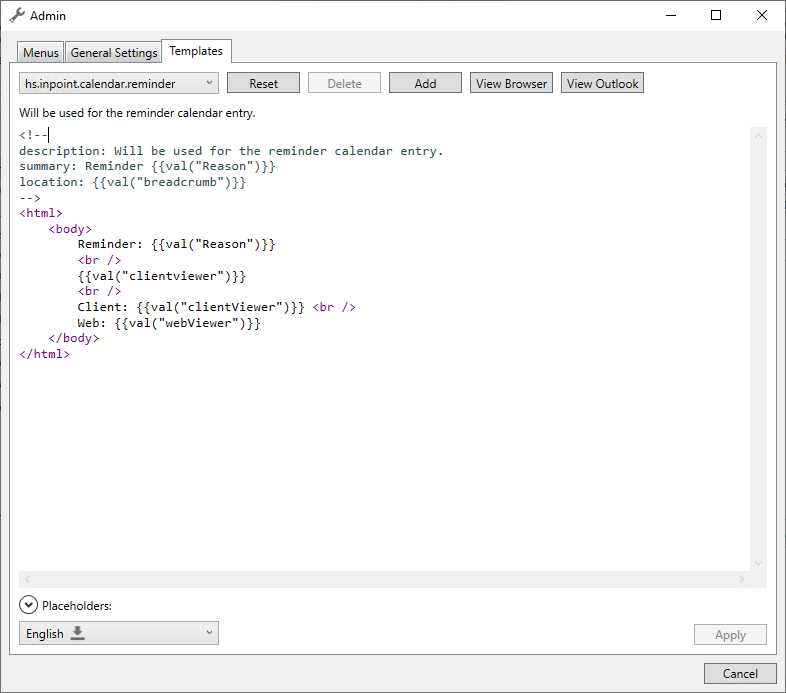Click the download icon next to English
Viewport: 786px width, 693px height.
[x=77, y=633]
